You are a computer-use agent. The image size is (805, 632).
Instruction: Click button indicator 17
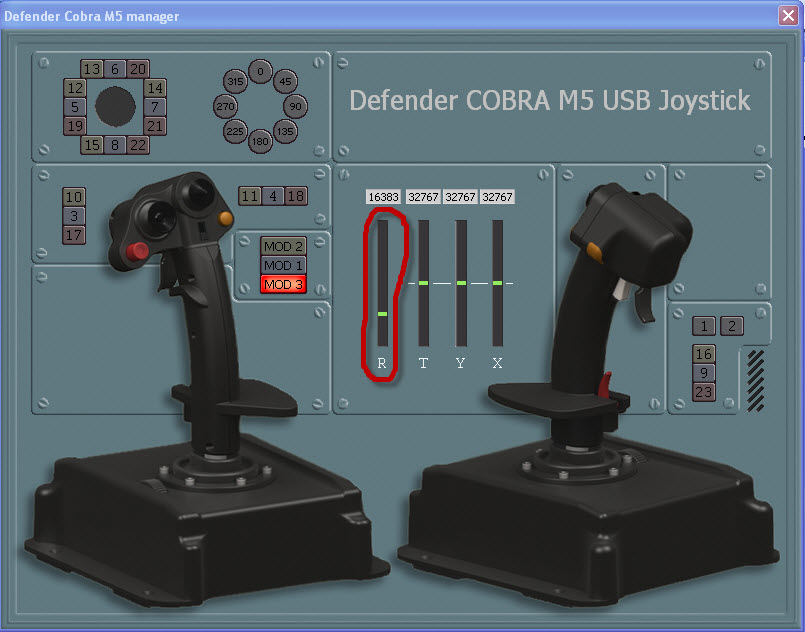(x=74, y=235)
